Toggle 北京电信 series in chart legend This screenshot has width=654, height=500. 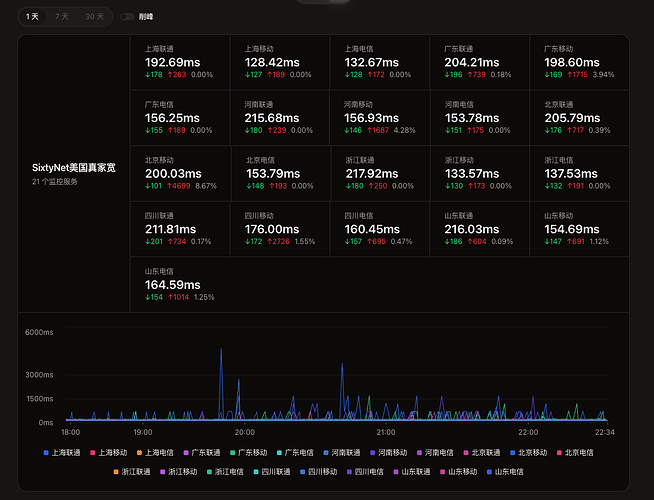tap(575, 453)
